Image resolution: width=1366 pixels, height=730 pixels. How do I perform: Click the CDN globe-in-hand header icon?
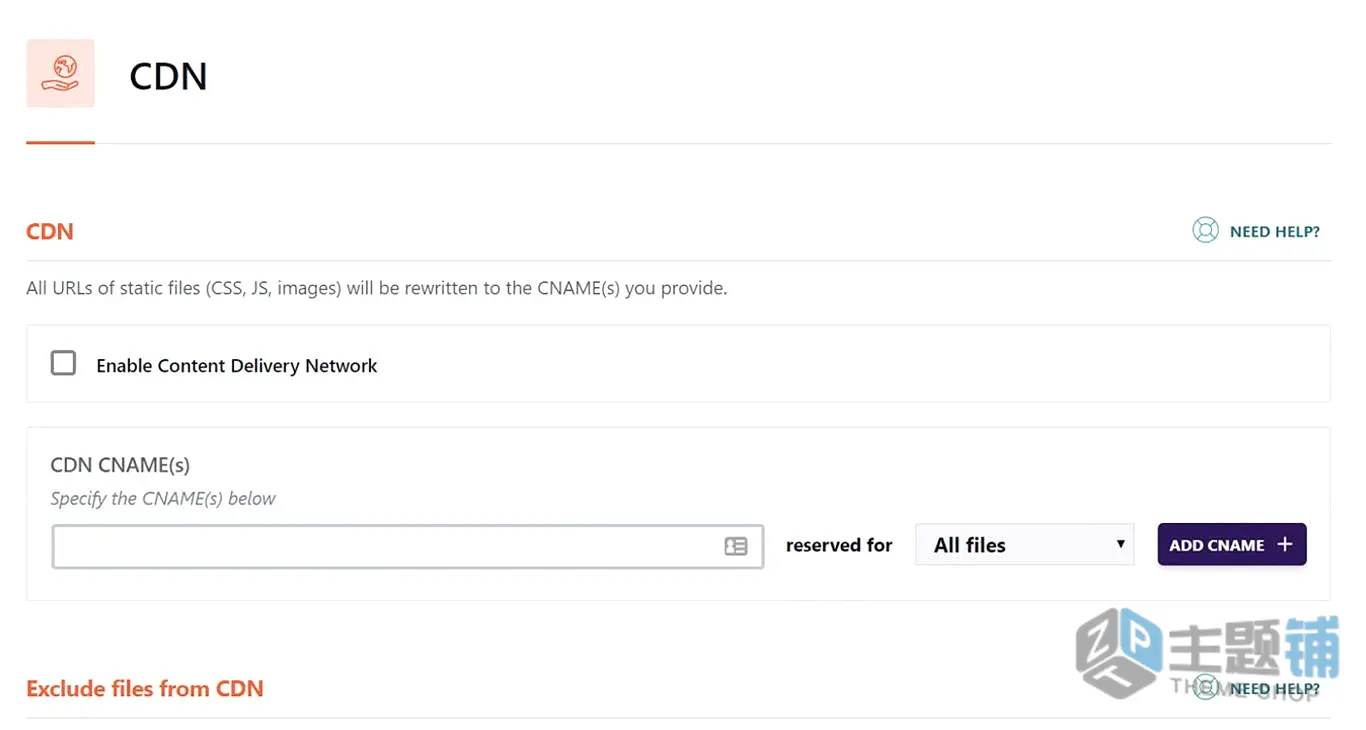pyautogui.click(x=60, y=73)
